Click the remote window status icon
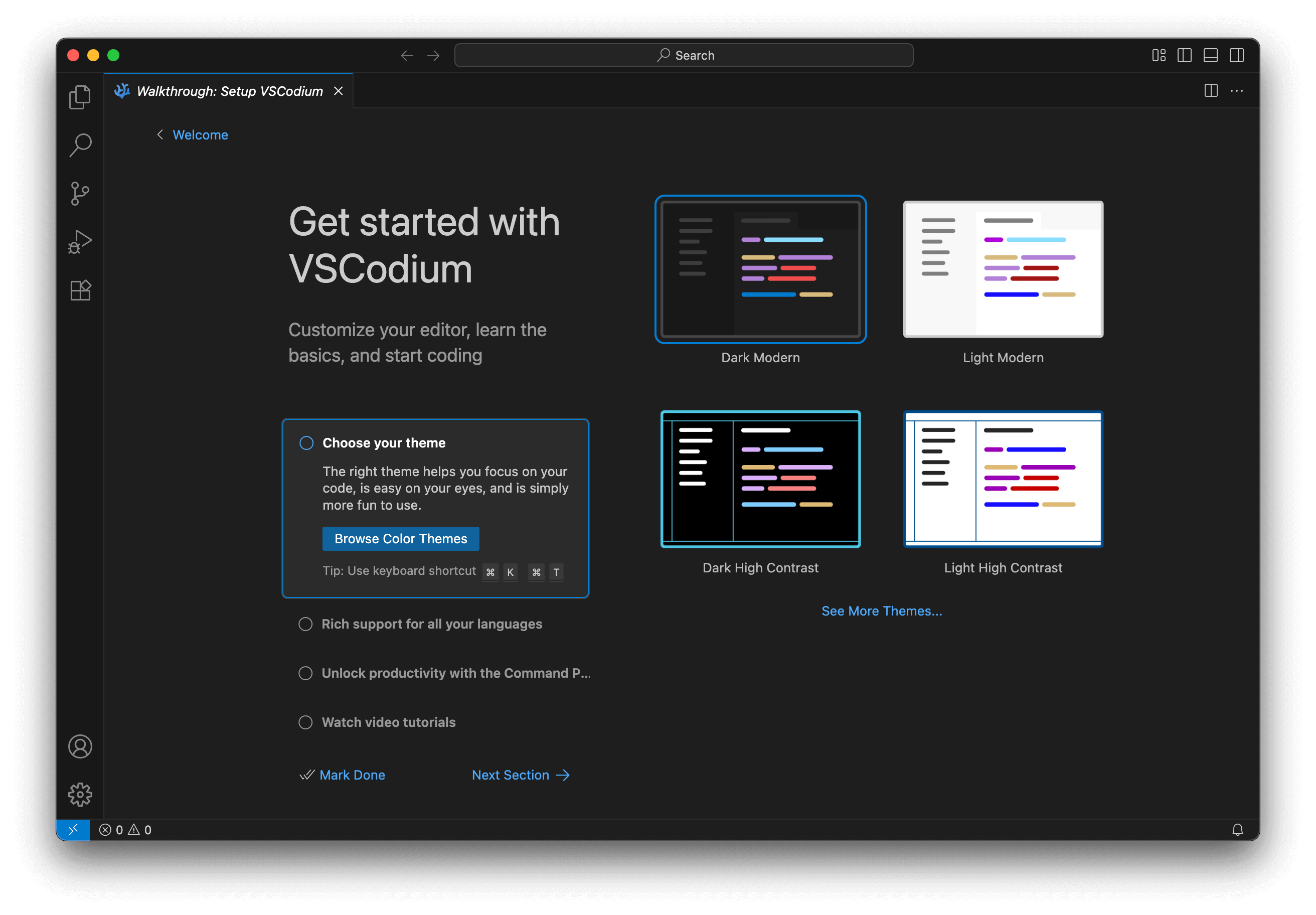The image size is (1316, 915). [73, 829]
